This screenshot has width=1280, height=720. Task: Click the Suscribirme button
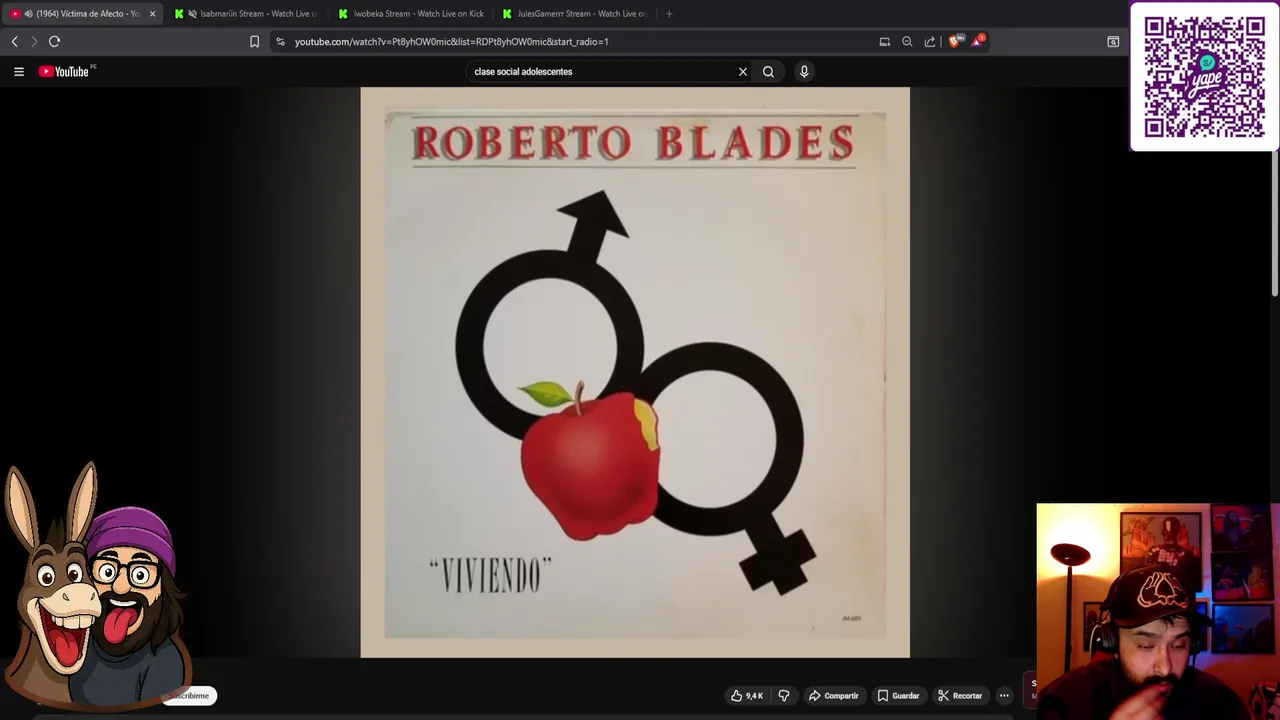coord(189,696)
